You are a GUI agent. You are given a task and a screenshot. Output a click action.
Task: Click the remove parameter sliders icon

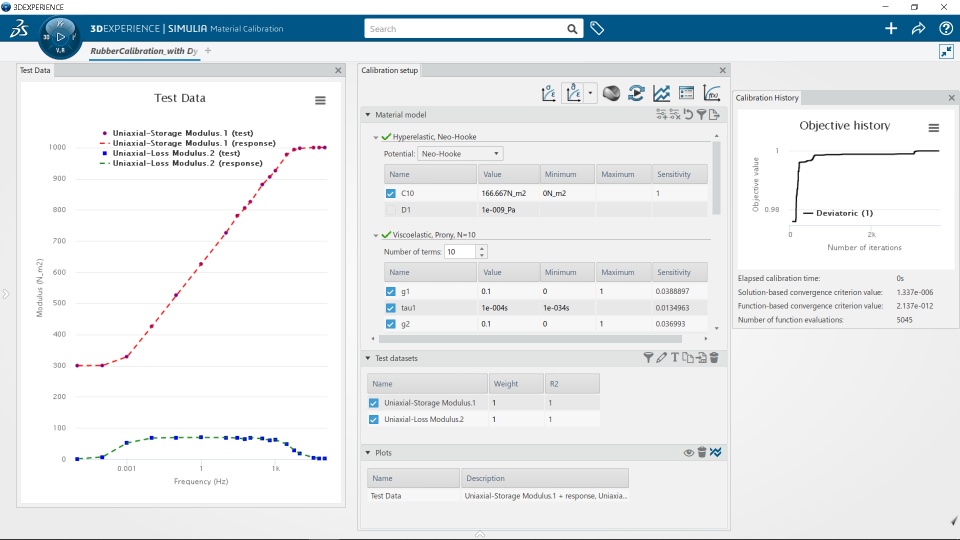tap(675, 114)
